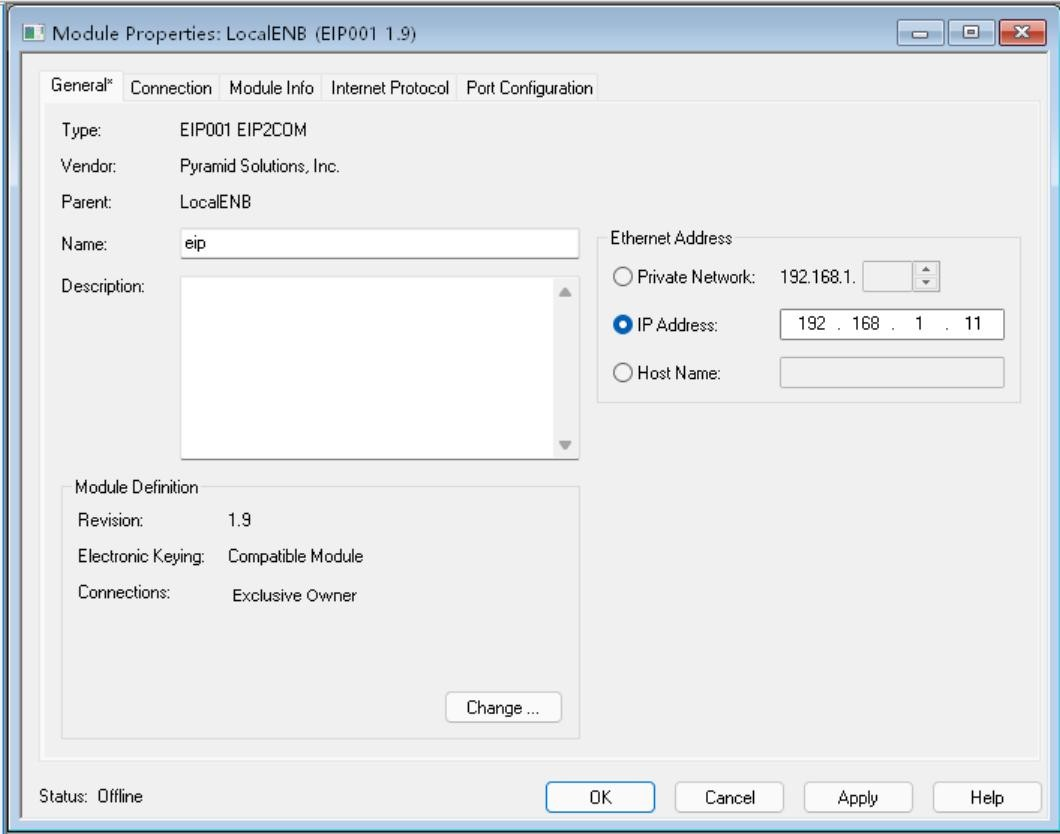The height and width of the screenshot is (834, 1060).
Task: Click Description scrollbar up arrow
Action: coord(565,292)
